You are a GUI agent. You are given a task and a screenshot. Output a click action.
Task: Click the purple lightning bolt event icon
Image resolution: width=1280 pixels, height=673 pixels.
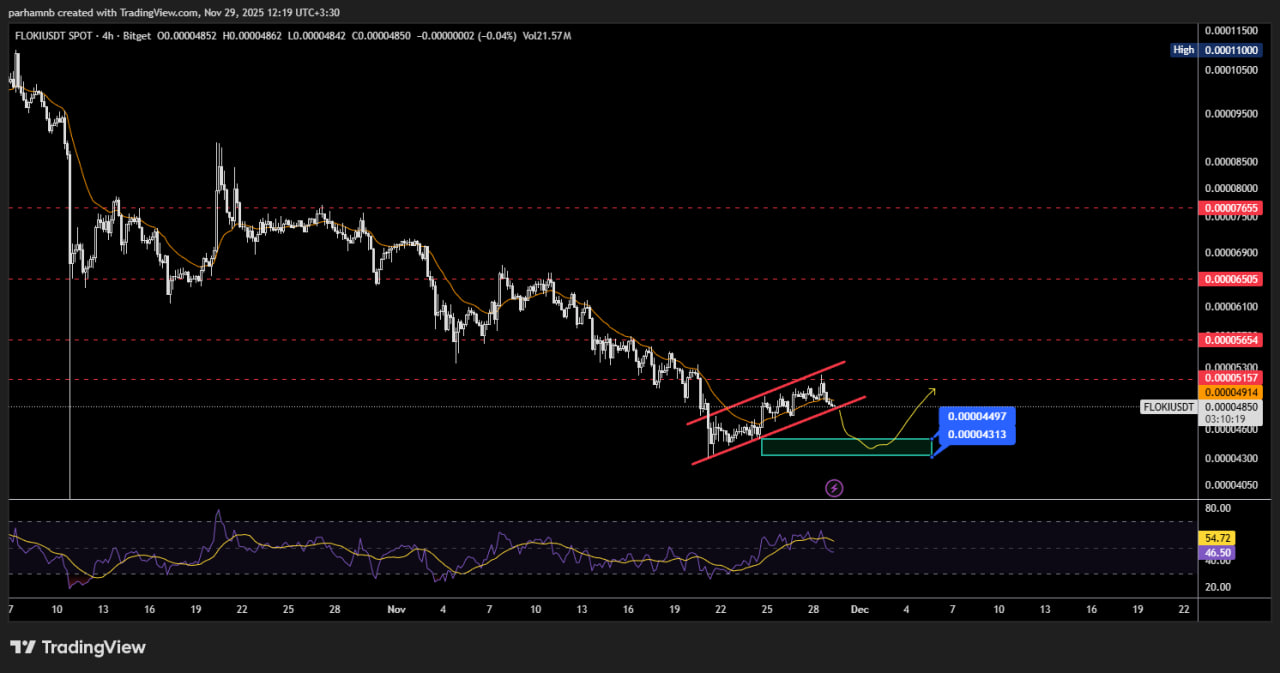tap(834, 488)
